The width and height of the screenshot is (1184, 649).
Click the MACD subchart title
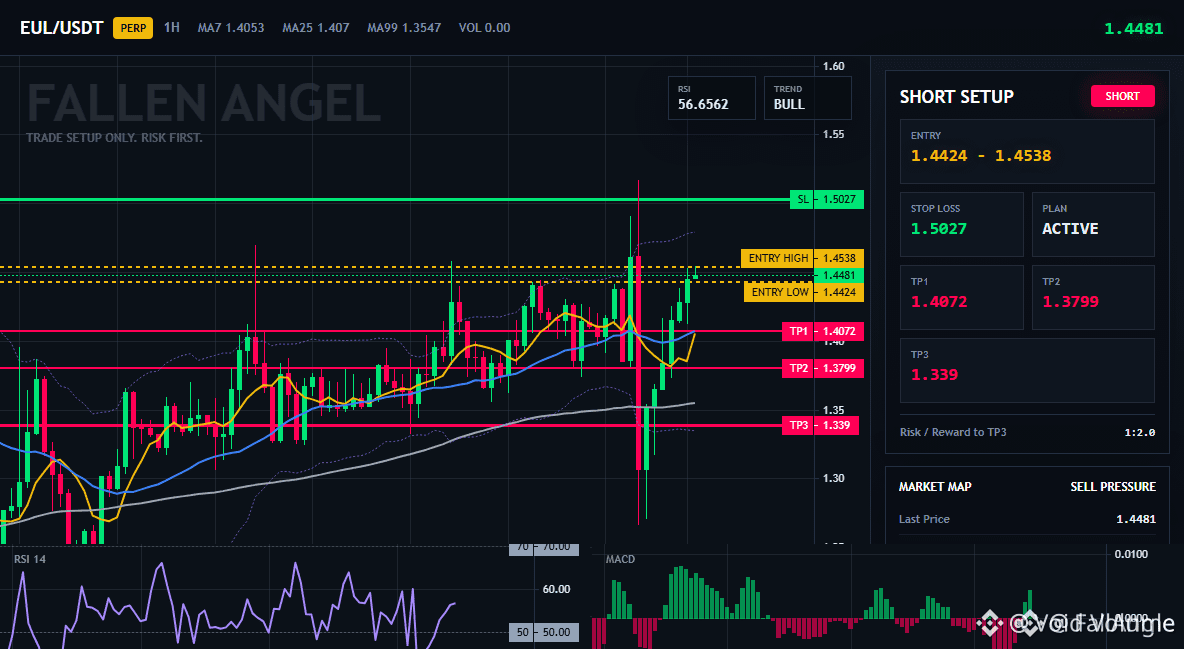click(x=620, y=559)
